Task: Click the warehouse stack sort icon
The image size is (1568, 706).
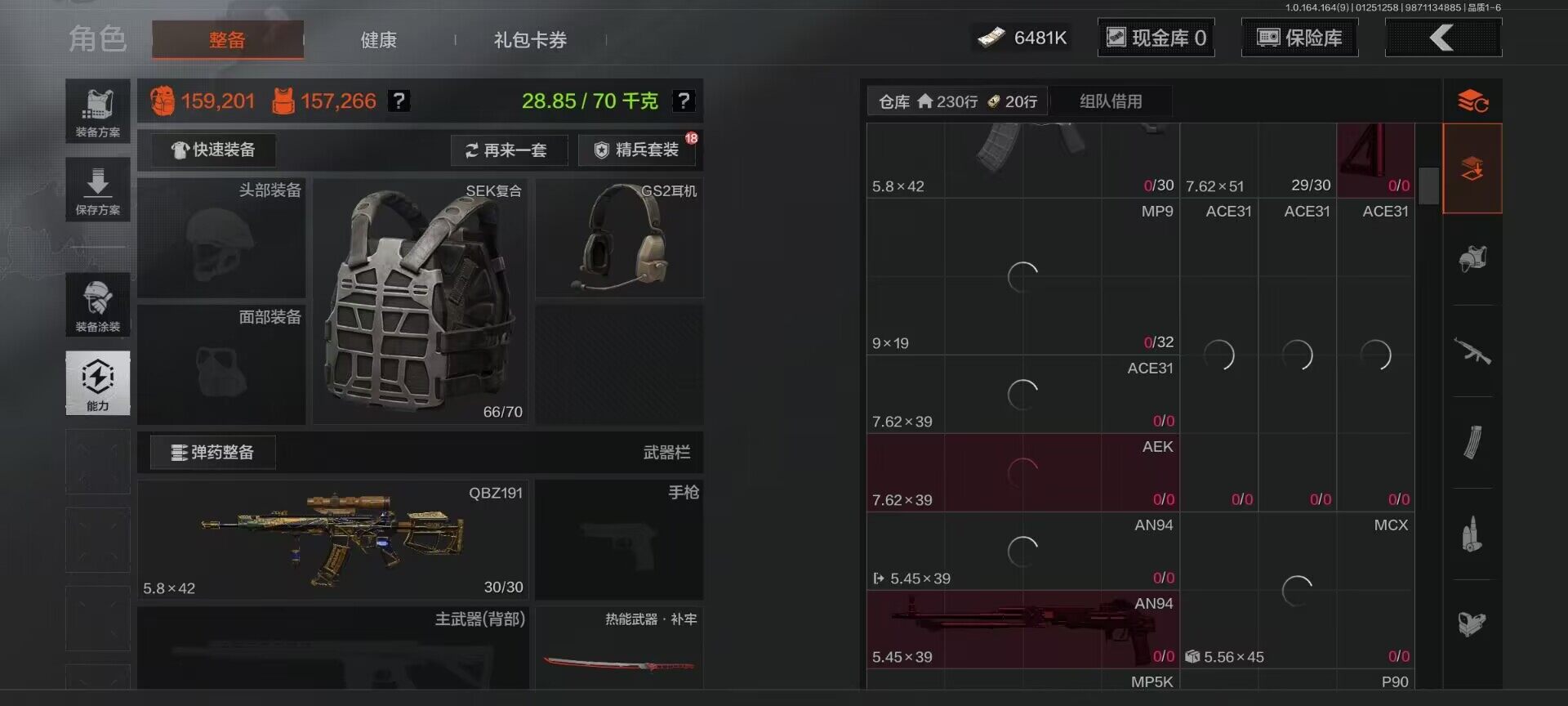Action: (x=1472, y=101)
